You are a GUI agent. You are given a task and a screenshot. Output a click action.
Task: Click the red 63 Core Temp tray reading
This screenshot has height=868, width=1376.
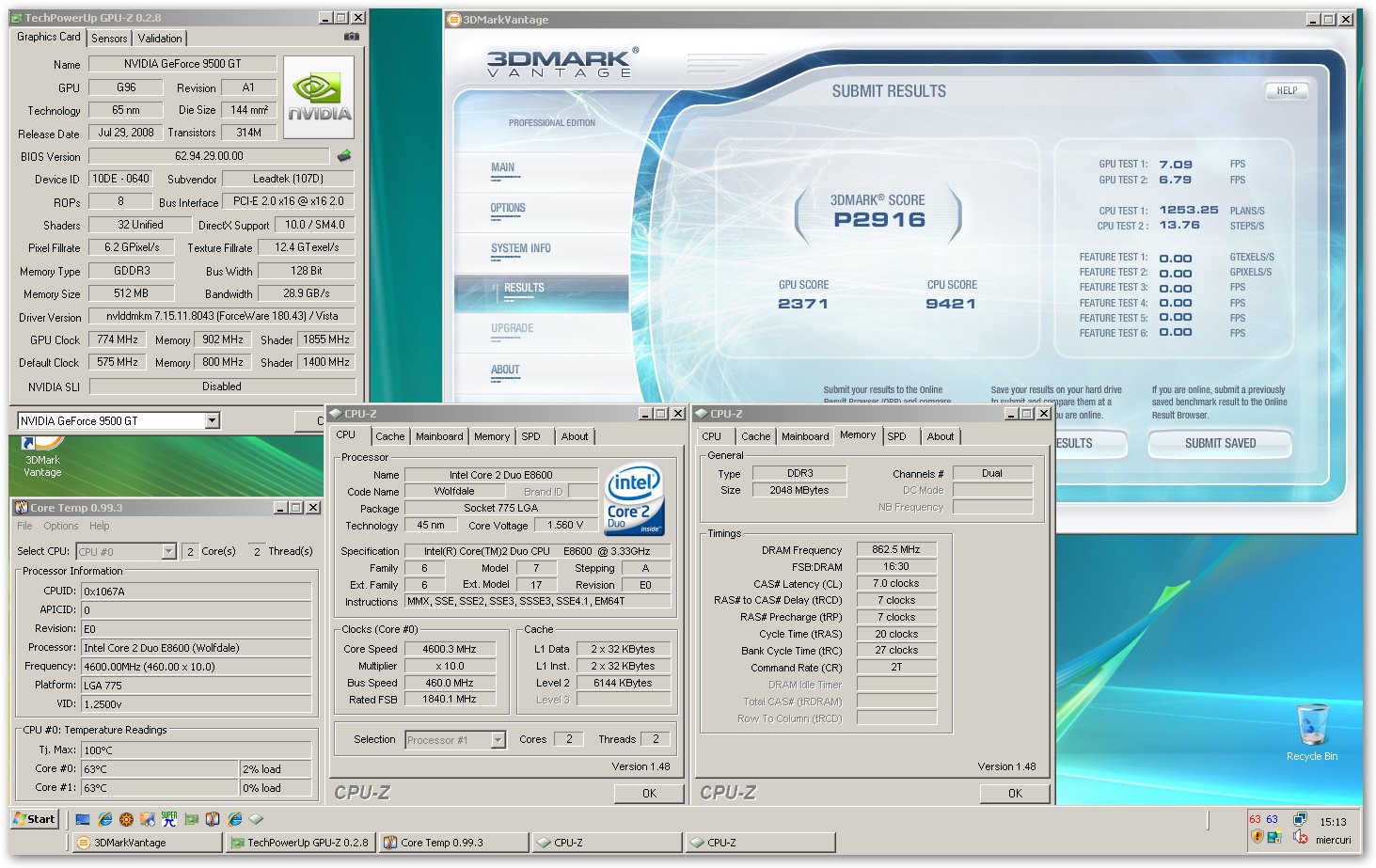point(1255,819)
